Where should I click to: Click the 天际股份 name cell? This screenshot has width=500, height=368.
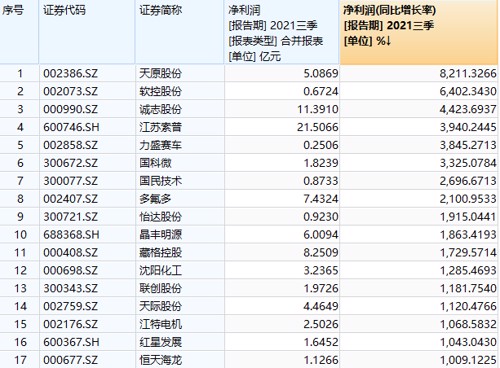(160, 307)
